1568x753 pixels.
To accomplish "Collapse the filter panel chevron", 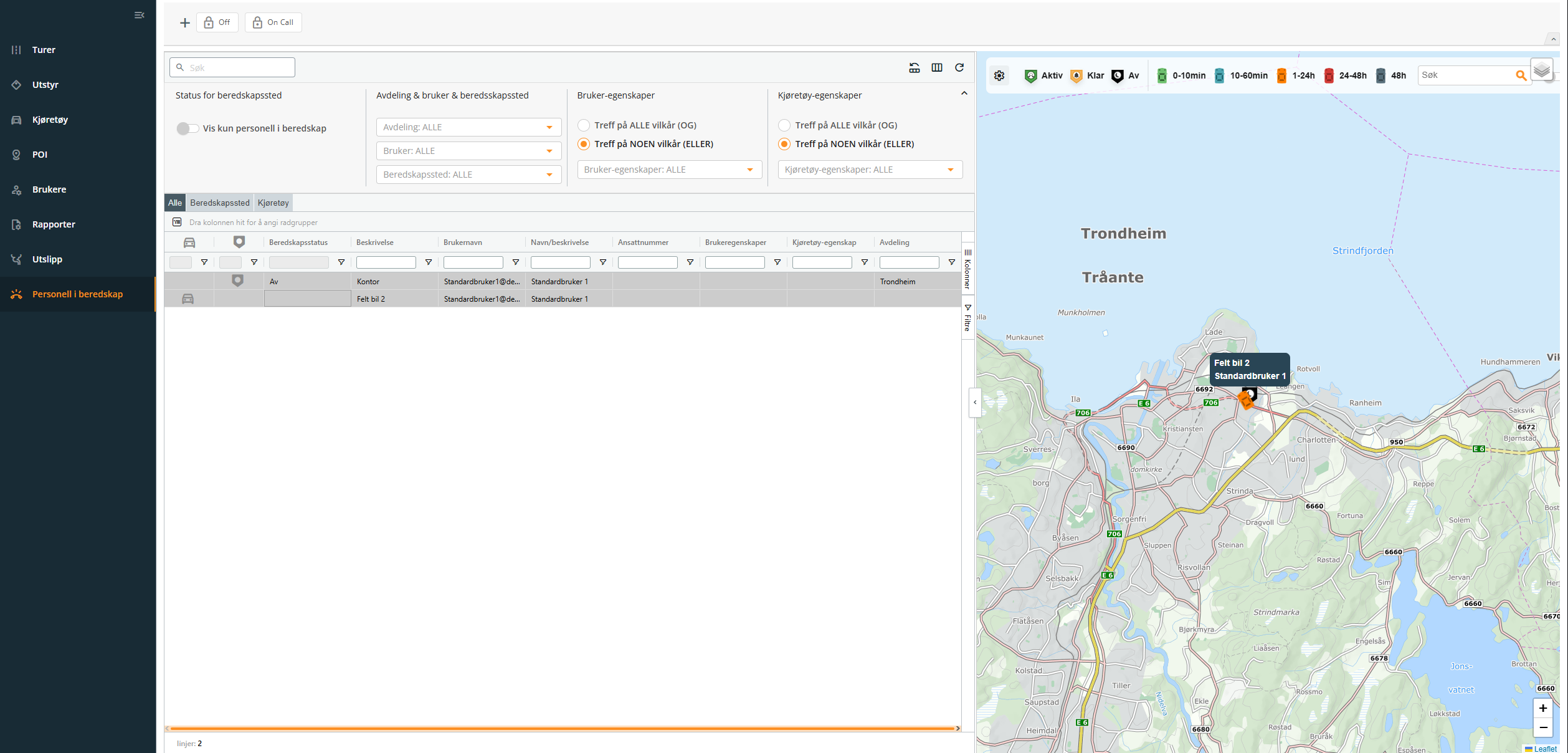I will click(964, 94).
